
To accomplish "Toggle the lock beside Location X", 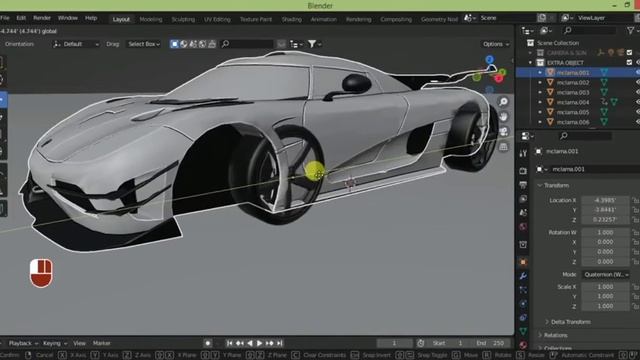I will pyautogui.click(x=636, y=200).
